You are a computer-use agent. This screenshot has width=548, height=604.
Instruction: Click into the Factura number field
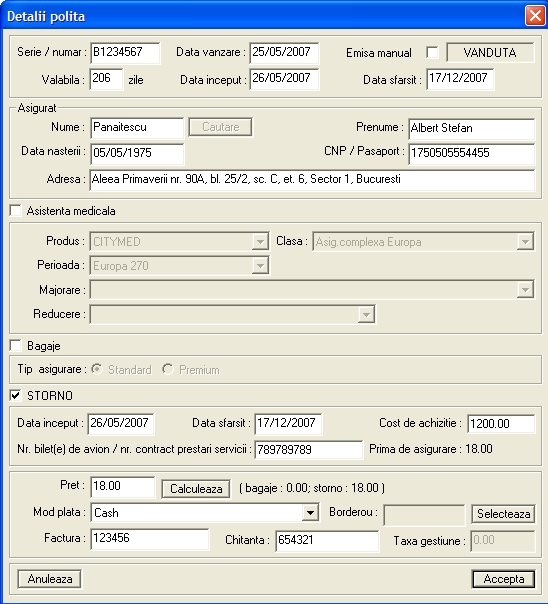(x=150, y=539)
